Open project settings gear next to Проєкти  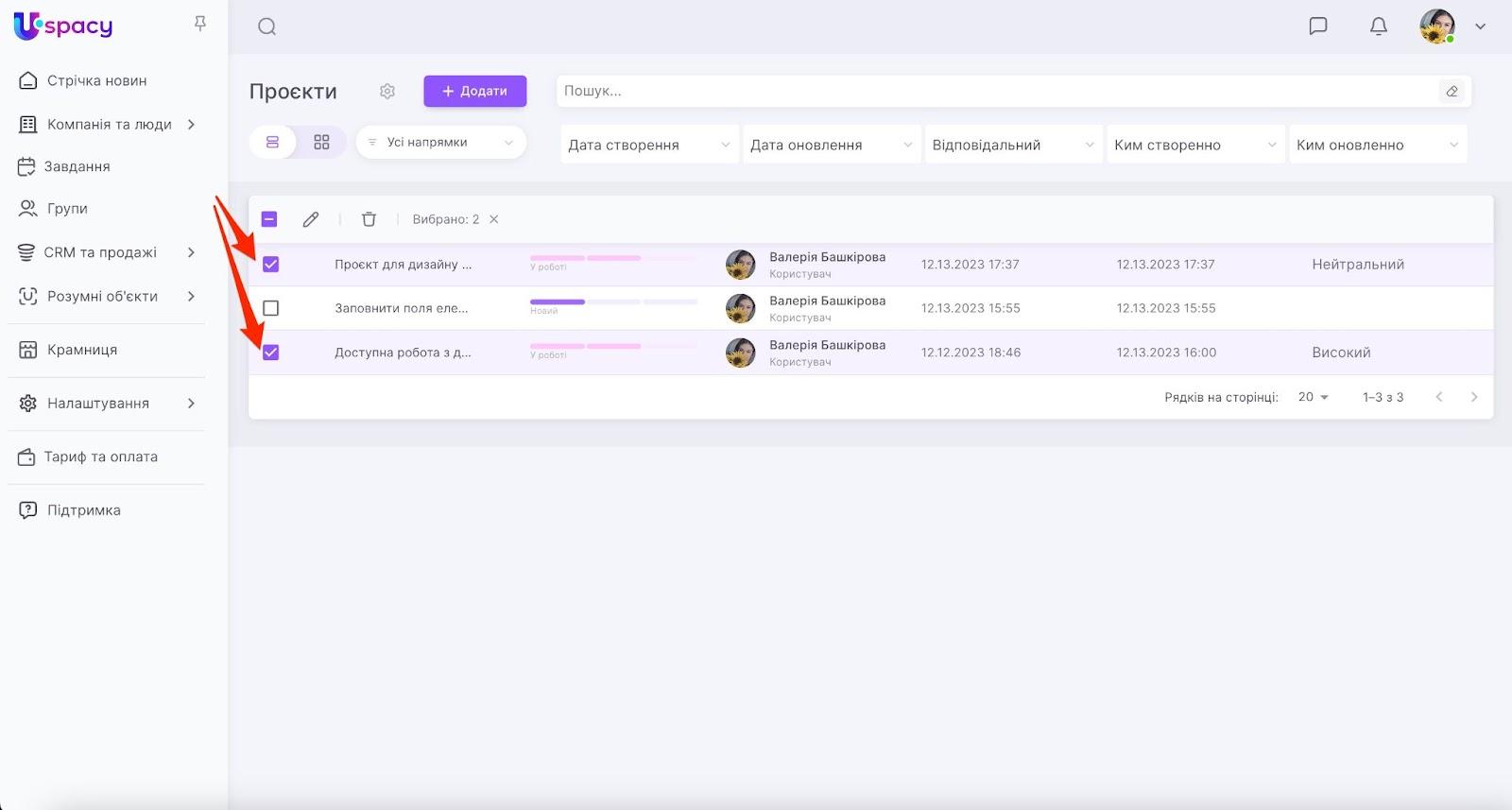pyautogui.click(x=387, y=92)
